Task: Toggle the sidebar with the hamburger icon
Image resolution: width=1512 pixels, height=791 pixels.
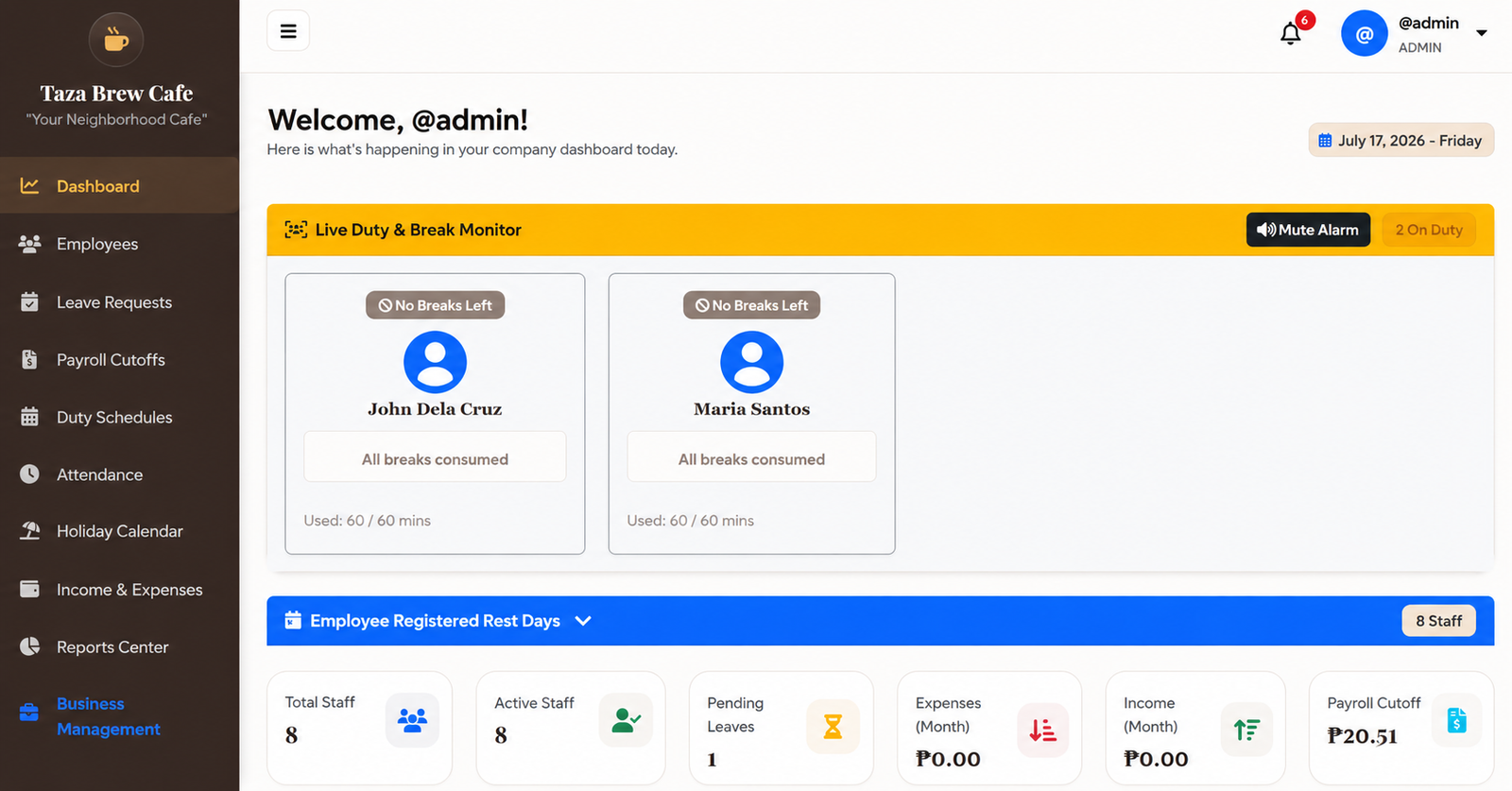Action: 288,31
